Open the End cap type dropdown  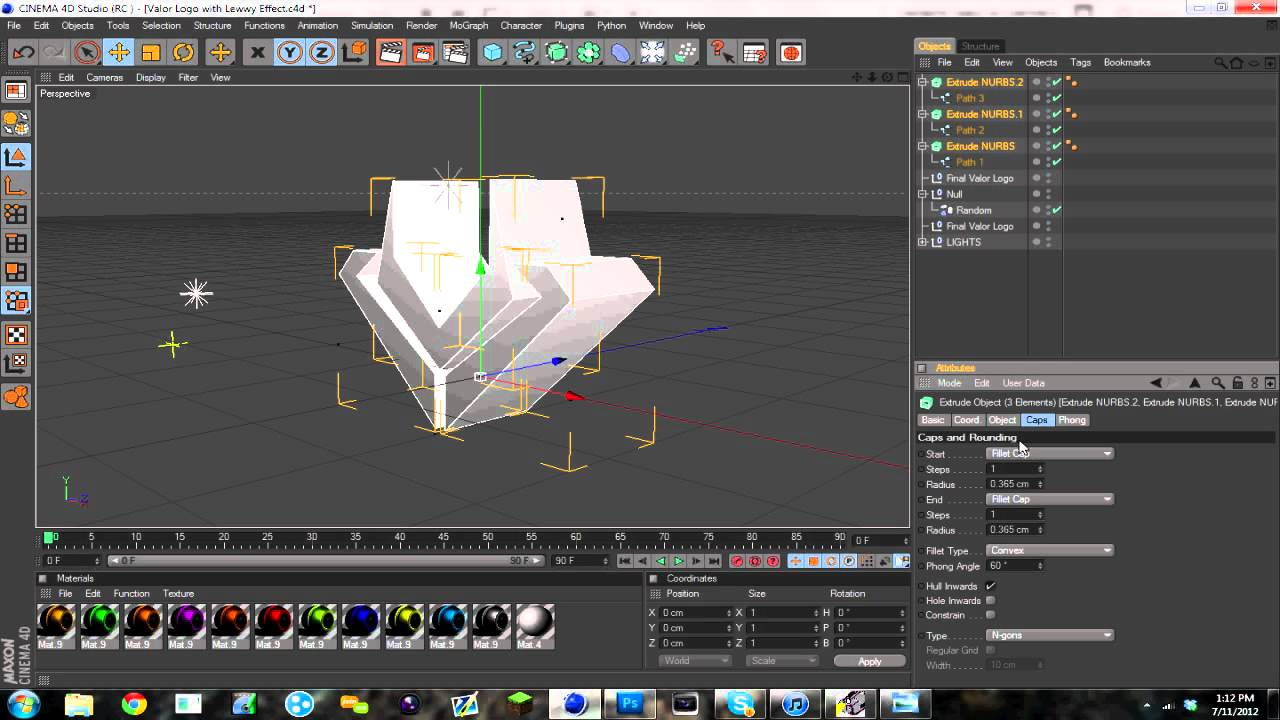tap(1050, 499)
